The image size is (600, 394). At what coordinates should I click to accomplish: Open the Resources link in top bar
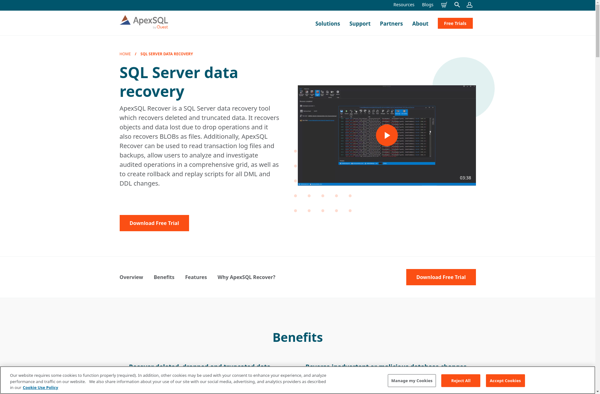404,5
